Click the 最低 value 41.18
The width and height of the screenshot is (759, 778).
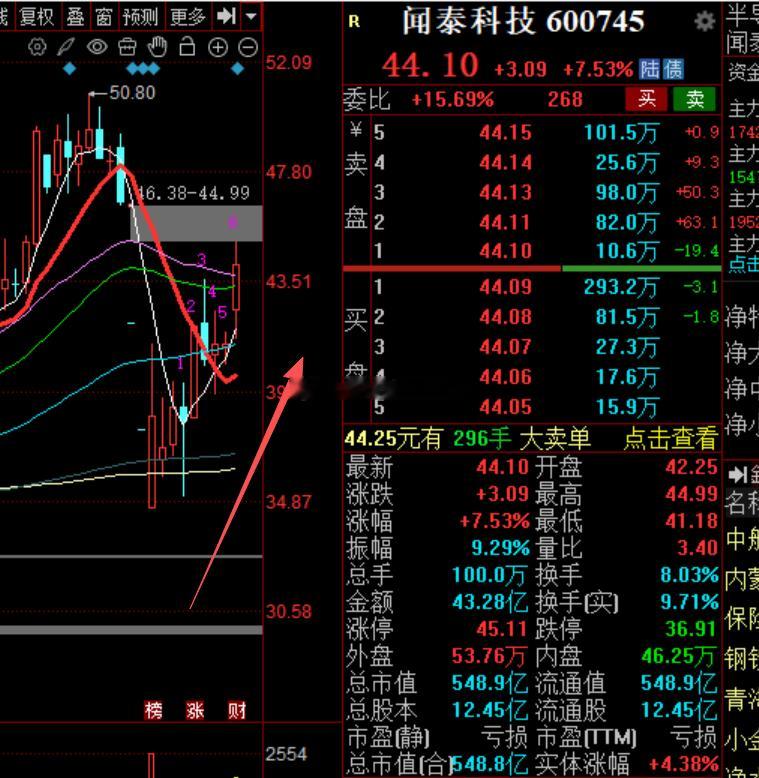(692, 521)
